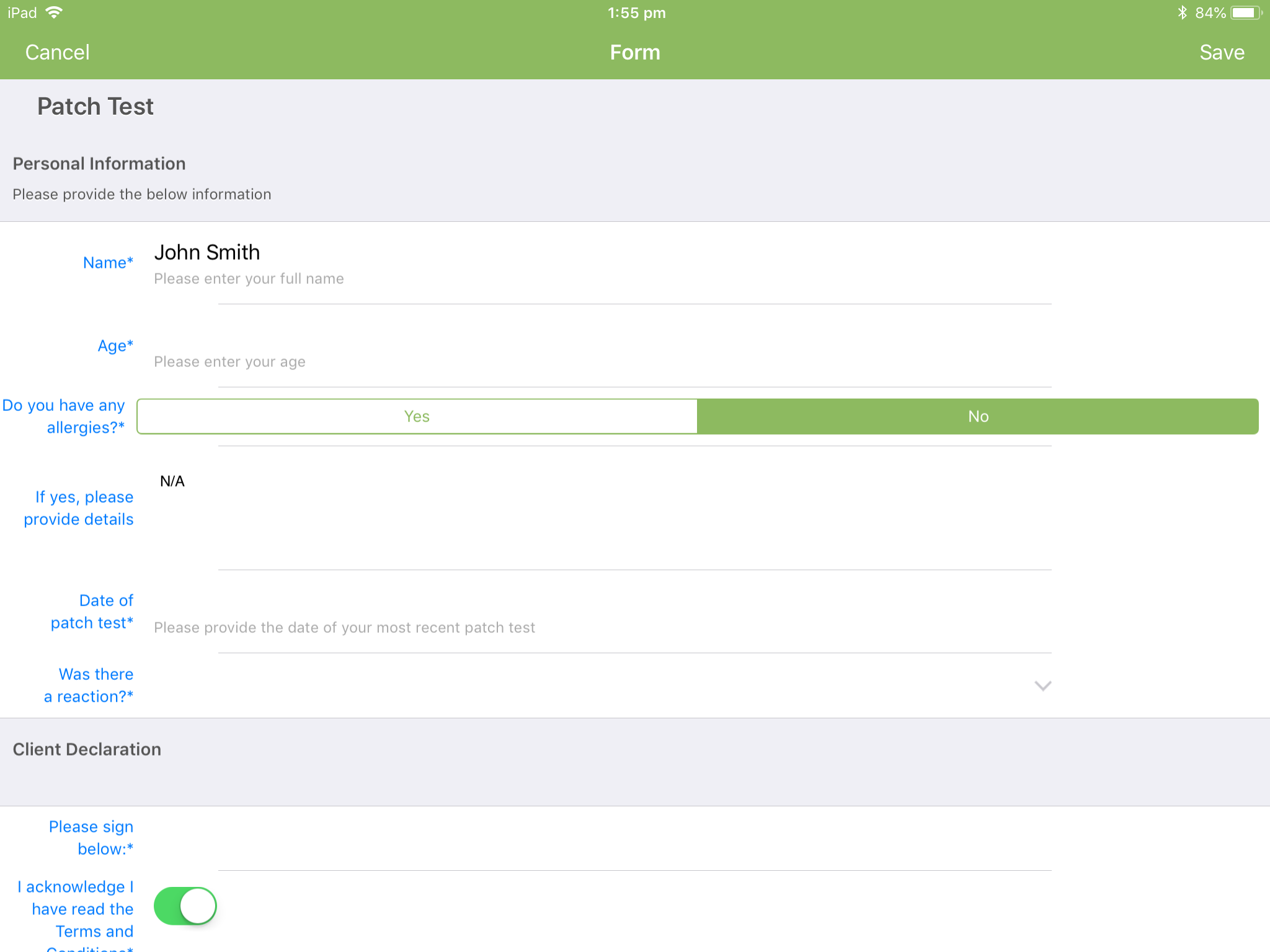The height and width of the screenshot is (952, 1270).
Task: Expand the 'Was there a reaction?' dropdown
Action: pos(1042,685)
